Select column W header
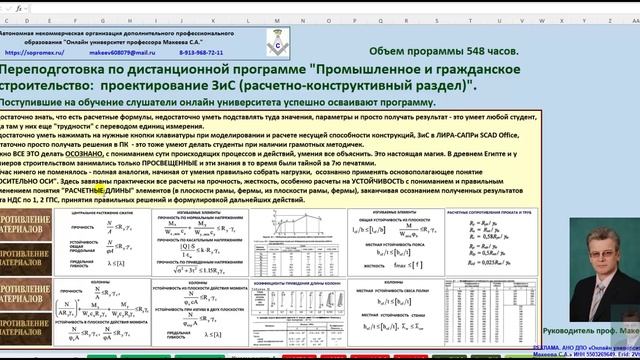This screenshot has width=640, height=360. [x=542, y=21]
